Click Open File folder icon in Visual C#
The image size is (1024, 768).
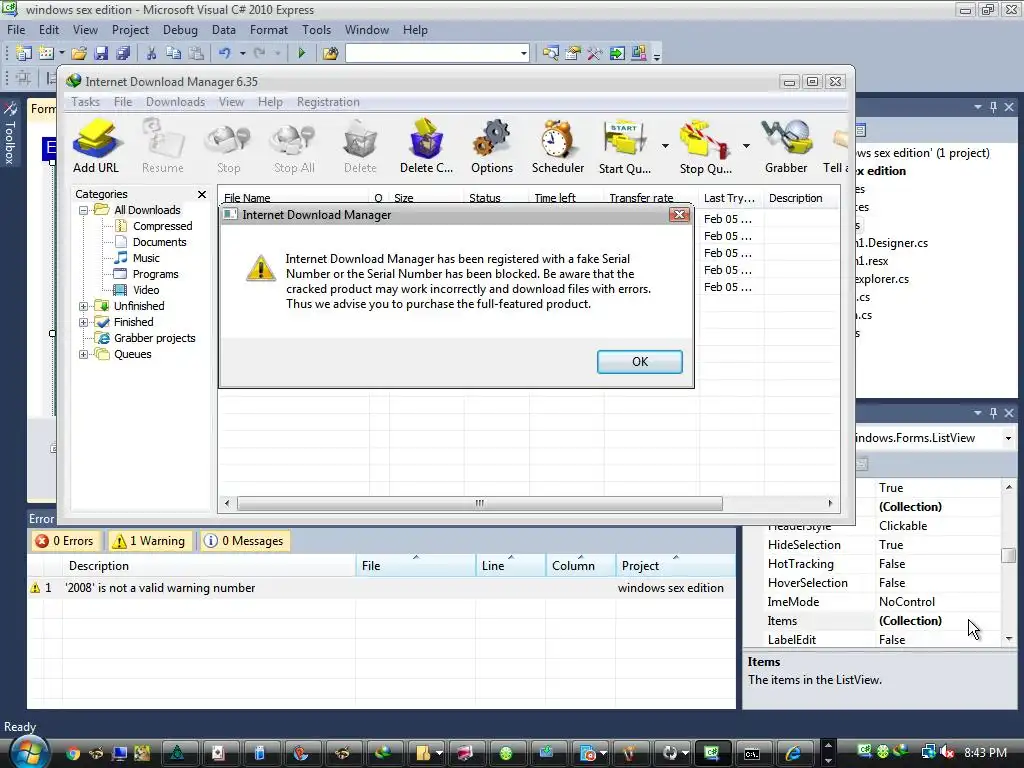coord(79,54)
